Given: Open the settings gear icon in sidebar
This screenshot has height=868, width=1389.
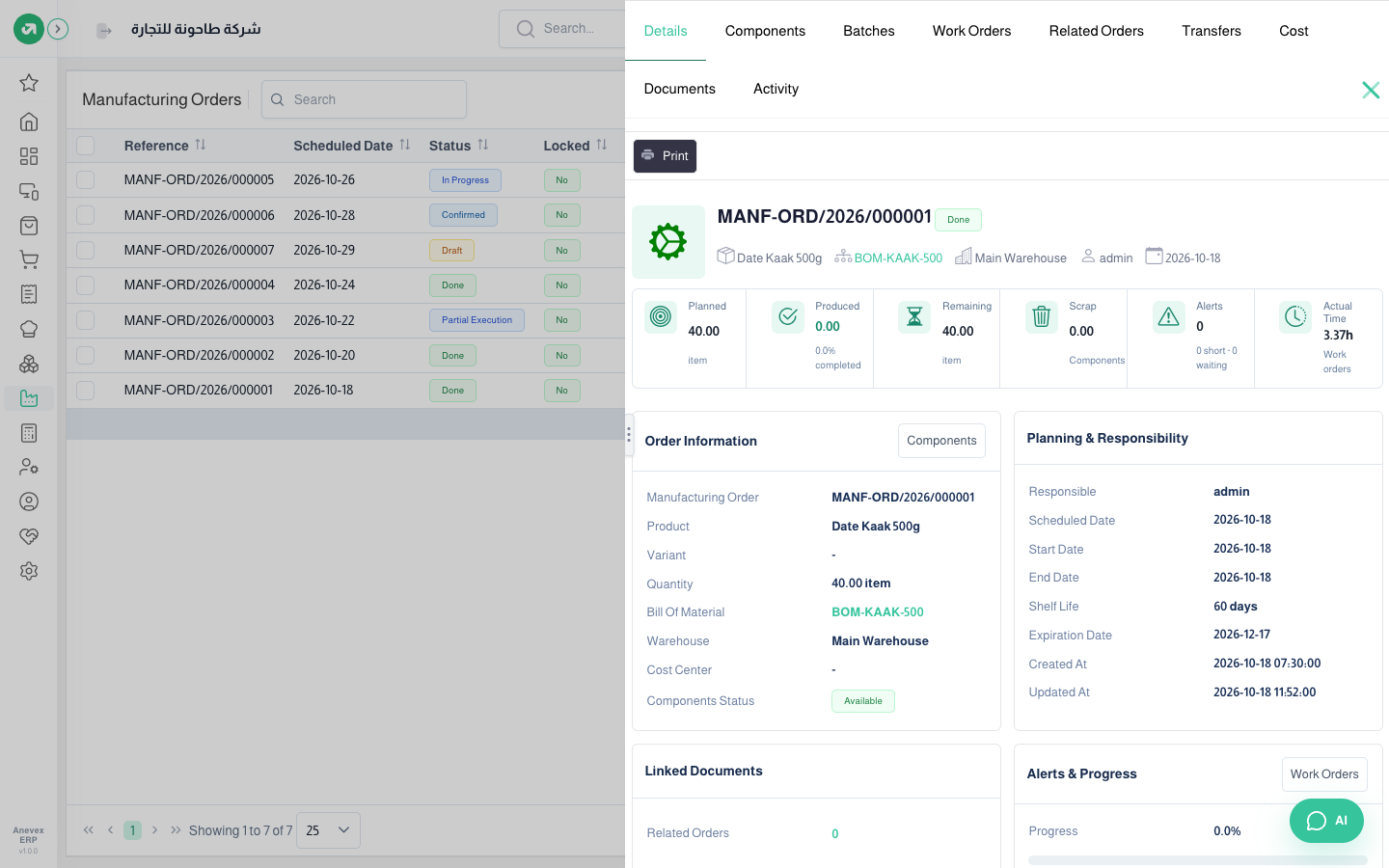Looking at the screenshot, I should pos(29,571).
